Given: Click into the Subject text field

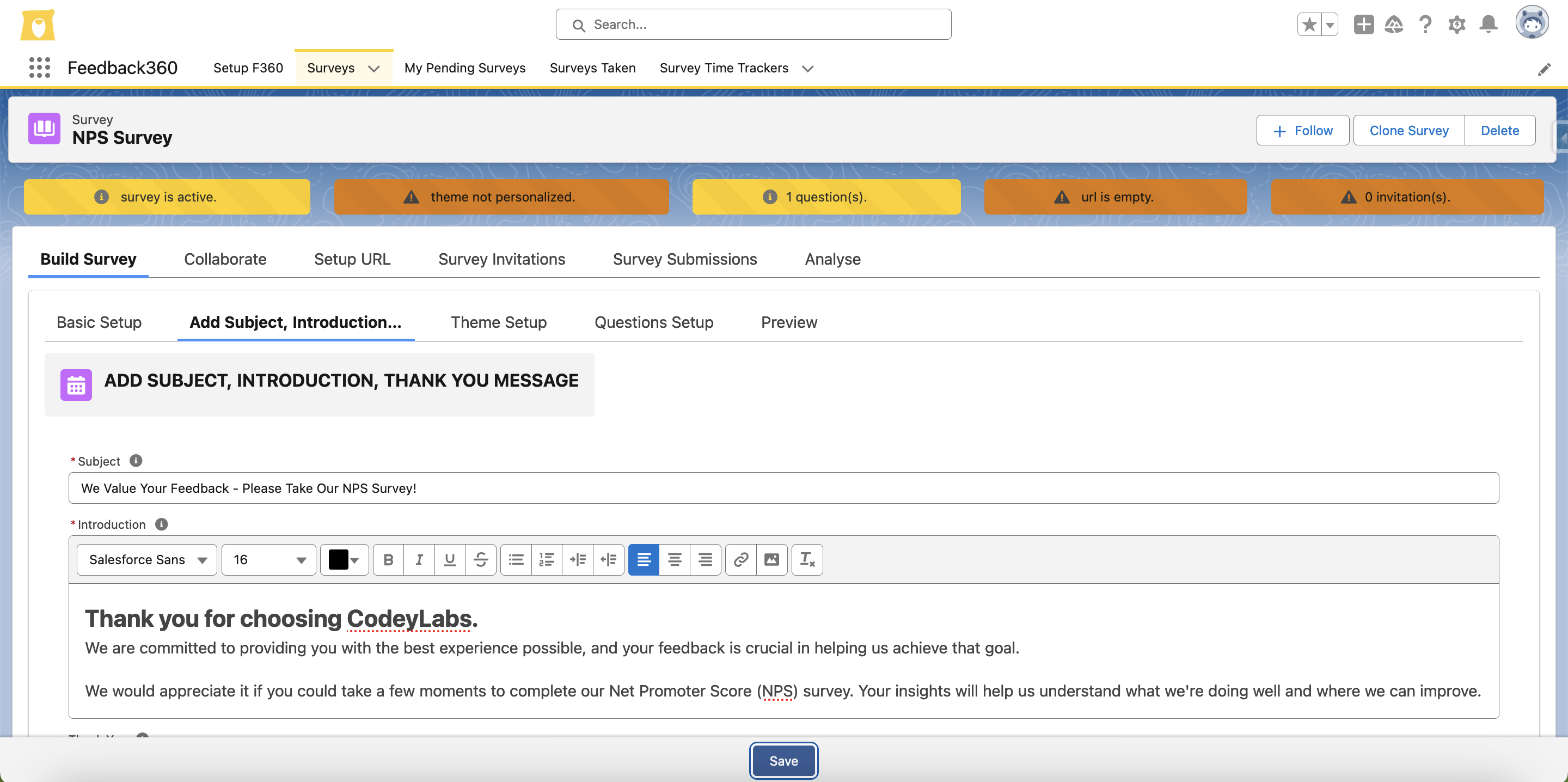Looking at the screenshot, I should [x=783, y=488].
